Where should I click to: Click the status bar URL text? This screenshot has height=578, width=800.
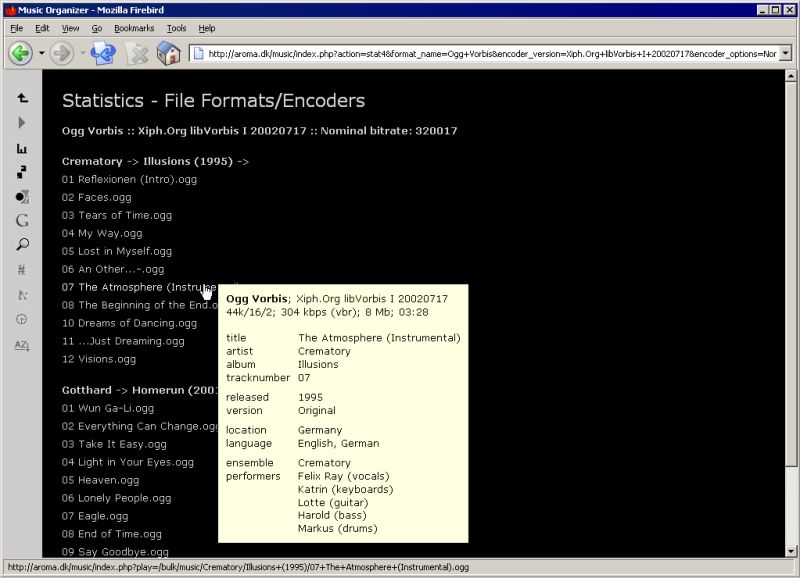(238, 567)
